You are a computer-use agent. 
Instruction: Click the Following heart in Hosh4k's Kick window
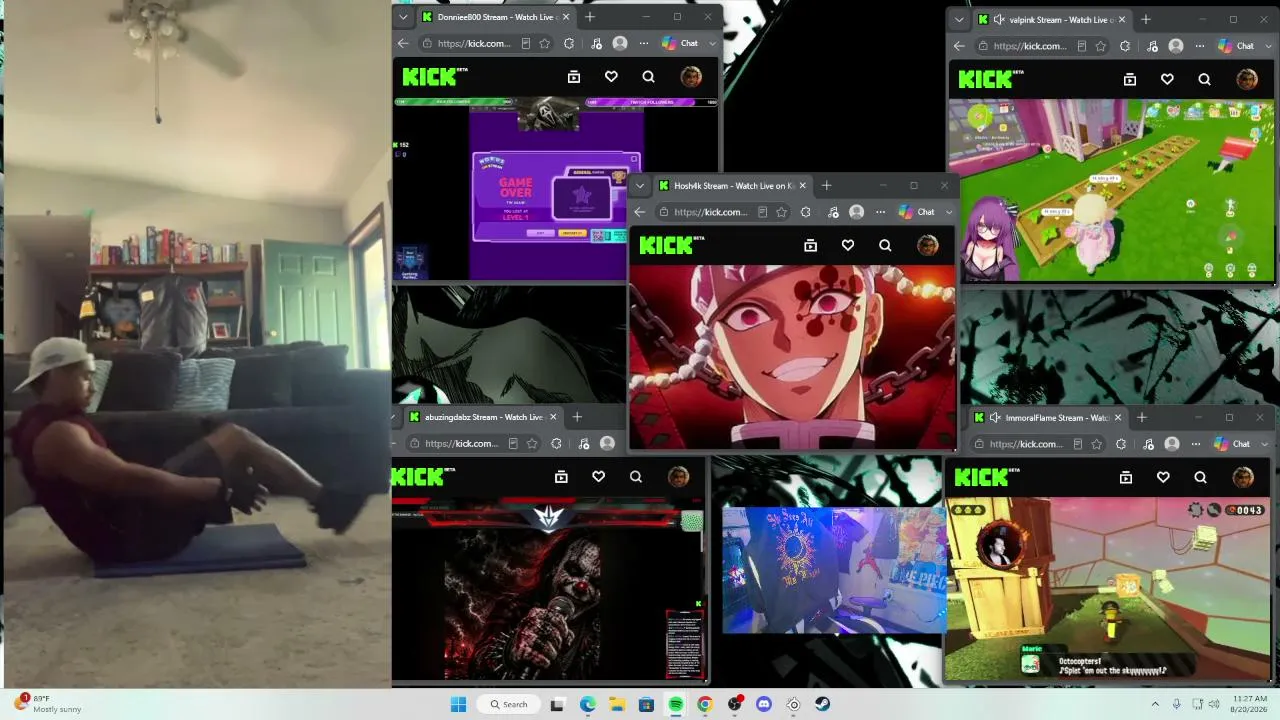point(848,245)
